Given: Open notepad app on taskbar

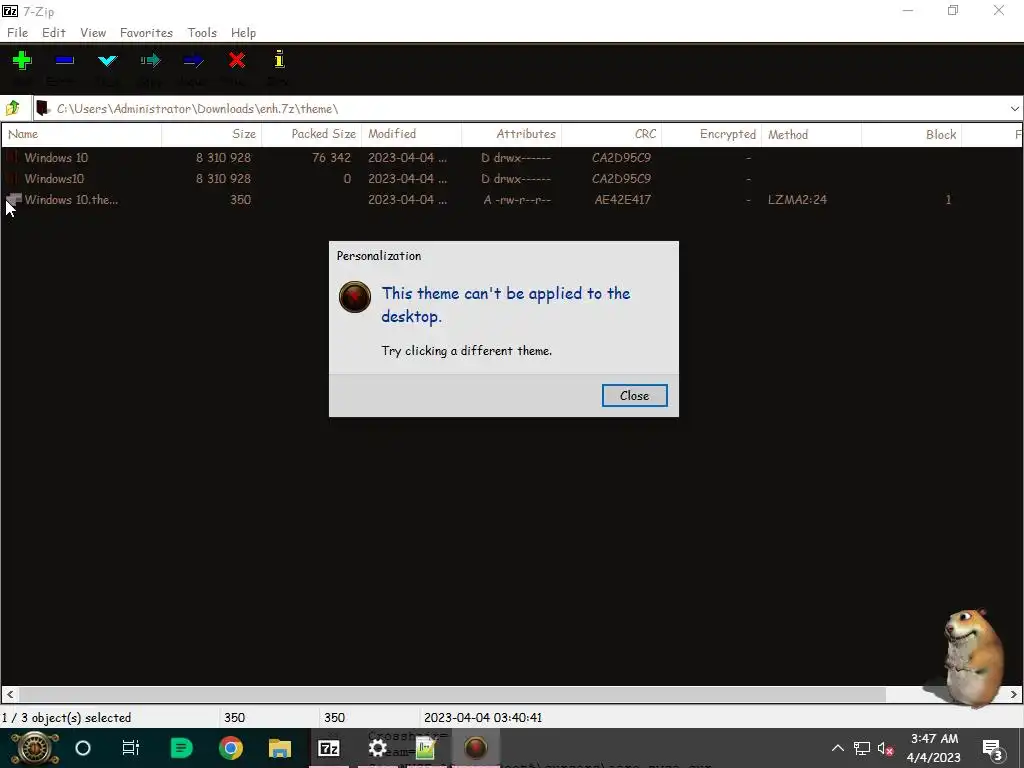Looking at the screenshot, I should tap(426, 748).
